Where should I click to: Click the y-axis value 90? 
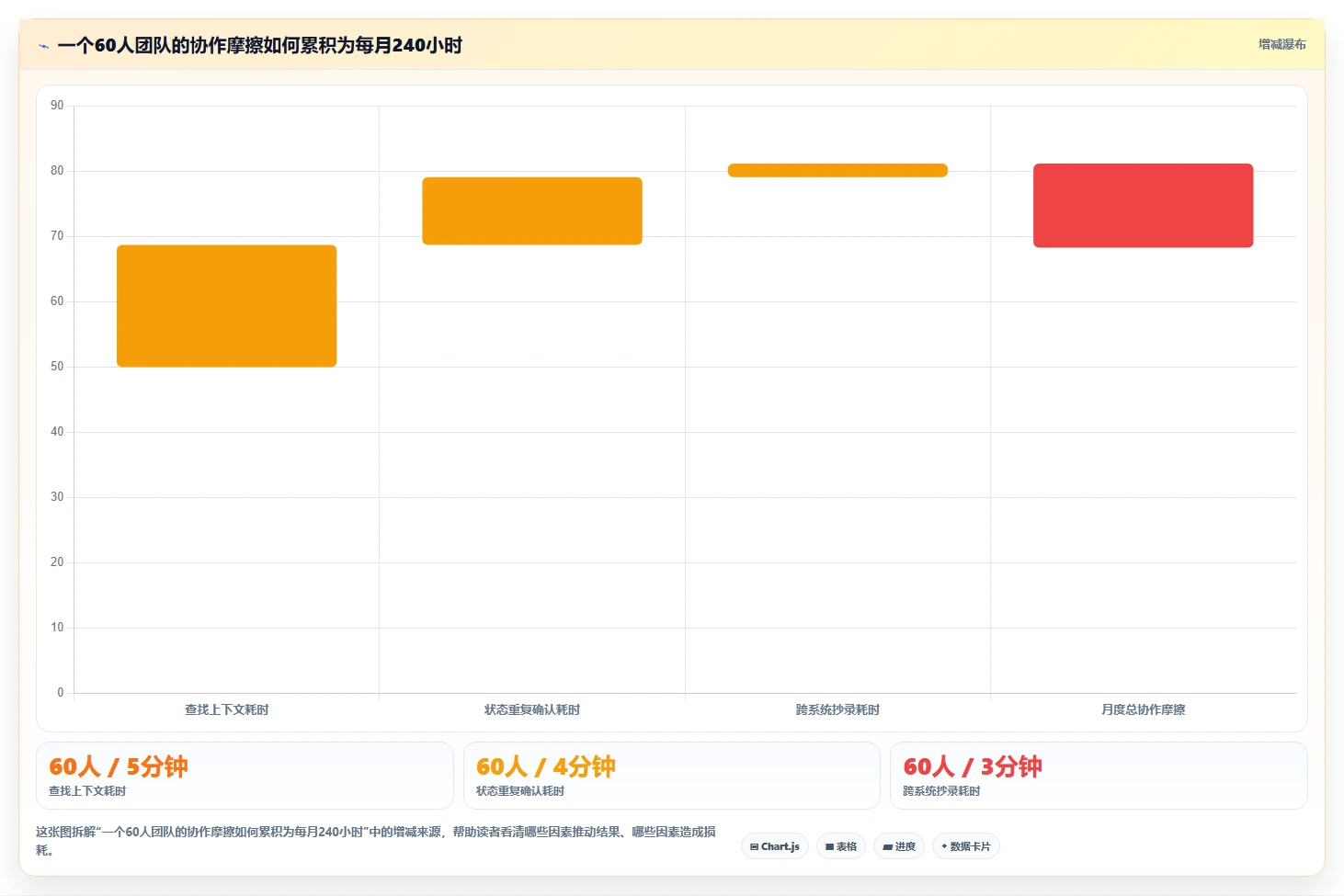click(57, 106)
